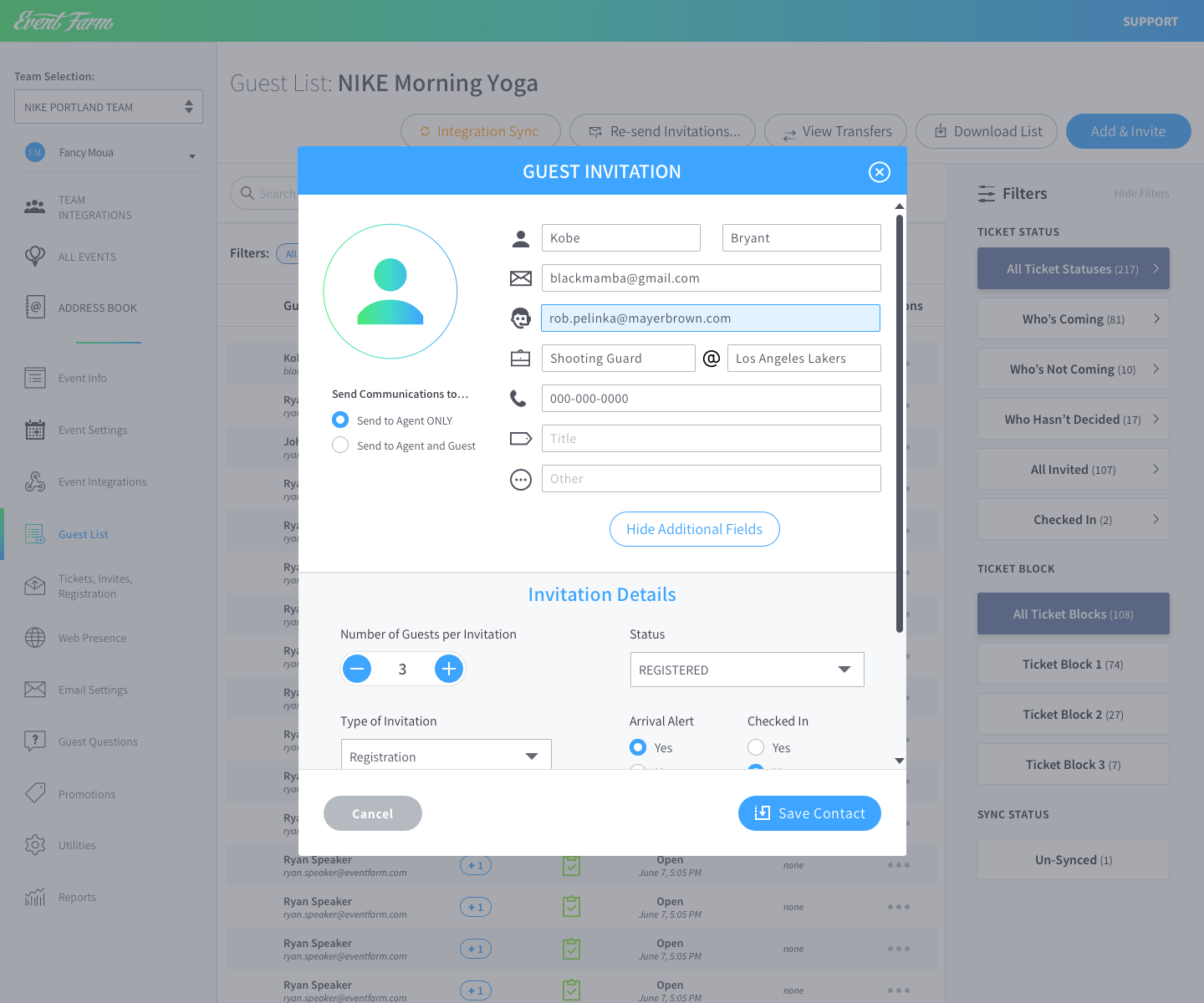Select Un-Synced sync status filter
Screen dimensions: 1204x1003
tap(1074, 859)
